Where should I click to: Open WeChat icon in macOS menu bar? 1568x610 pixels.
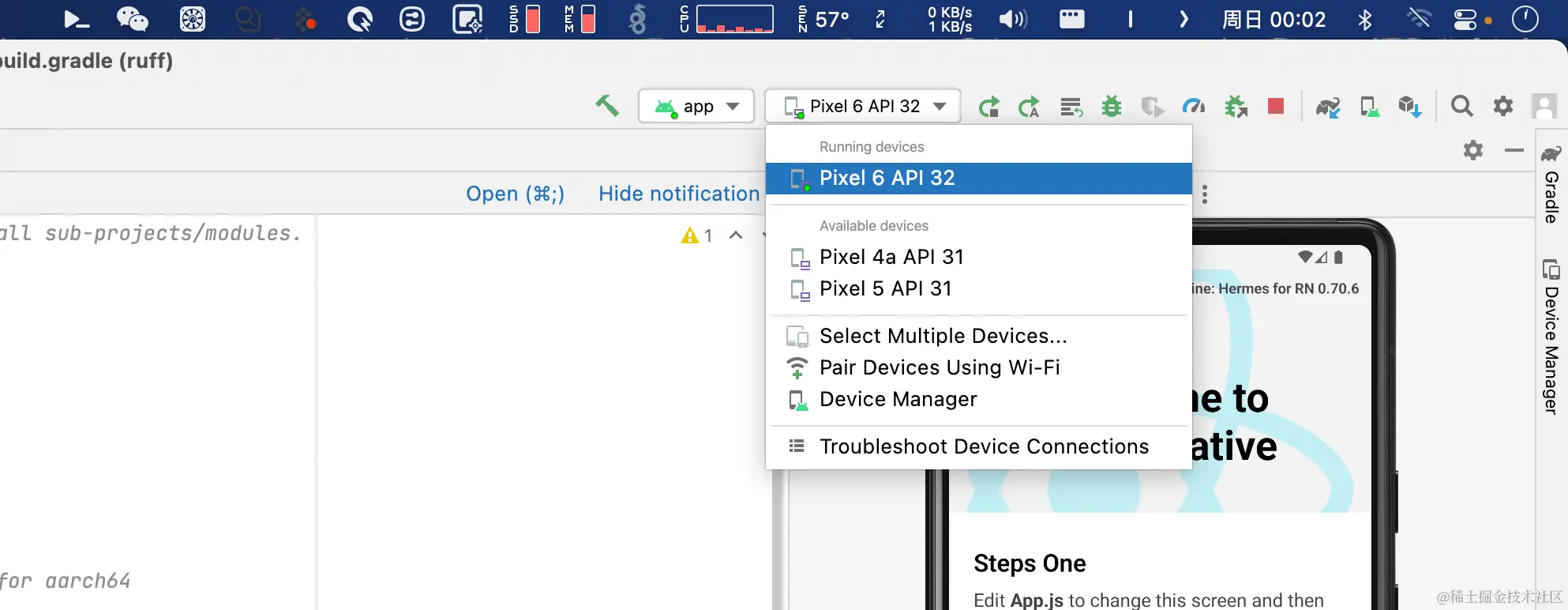132,19
